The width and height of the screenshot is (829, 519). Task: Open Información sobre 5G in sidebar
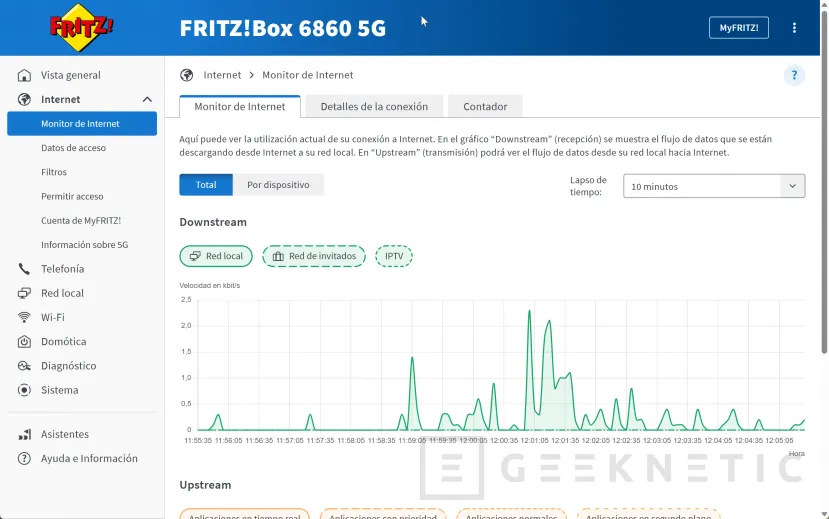pyautogui.click(x=85, y=245)
